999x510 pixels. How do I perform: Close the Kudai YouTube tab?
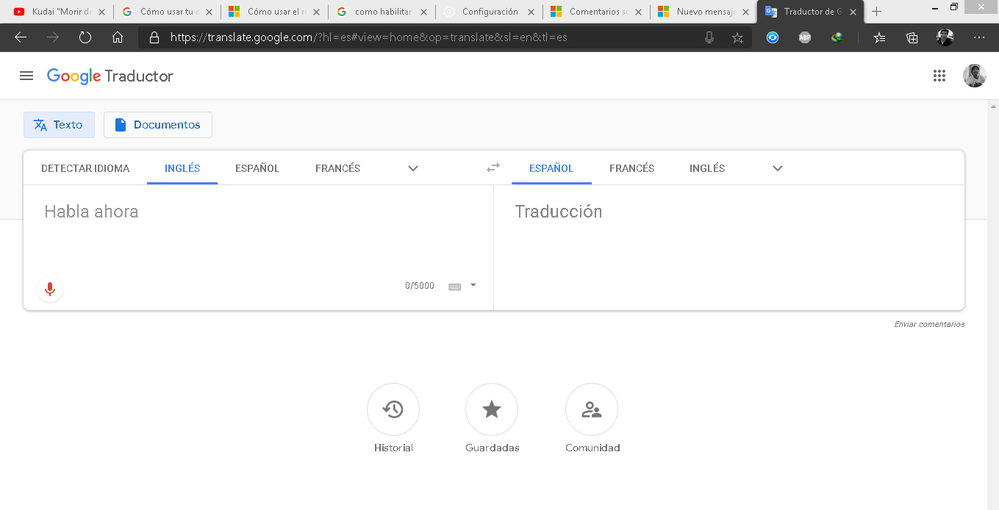click(101, 11)
